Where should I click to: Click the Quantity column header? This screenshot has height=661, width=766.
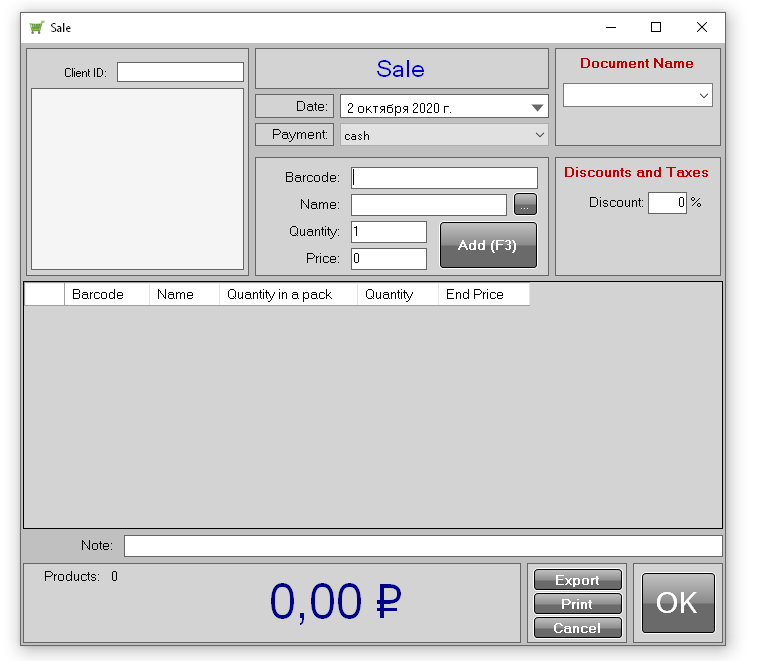398,294
